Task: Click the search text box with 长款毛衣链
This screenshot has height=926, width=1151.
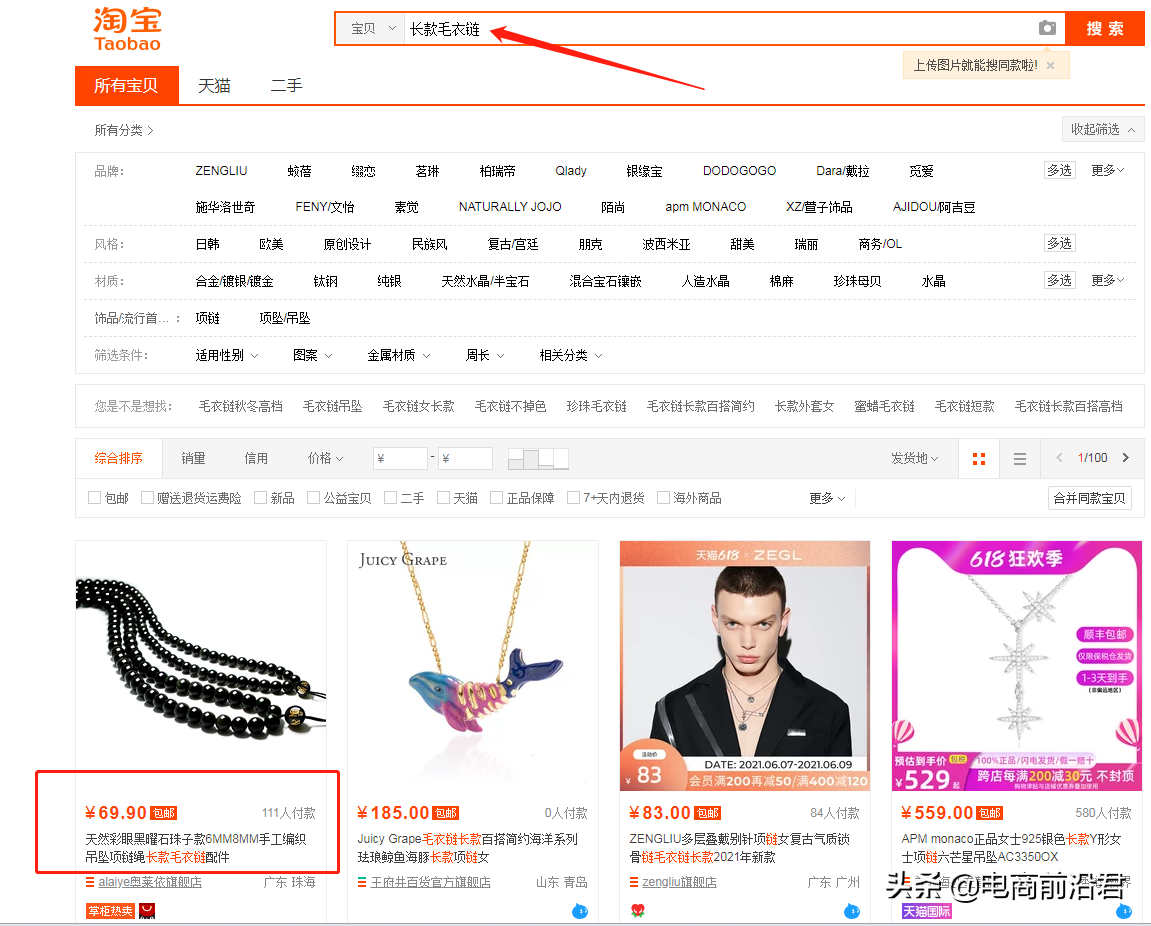Action: tap(718, 29)
